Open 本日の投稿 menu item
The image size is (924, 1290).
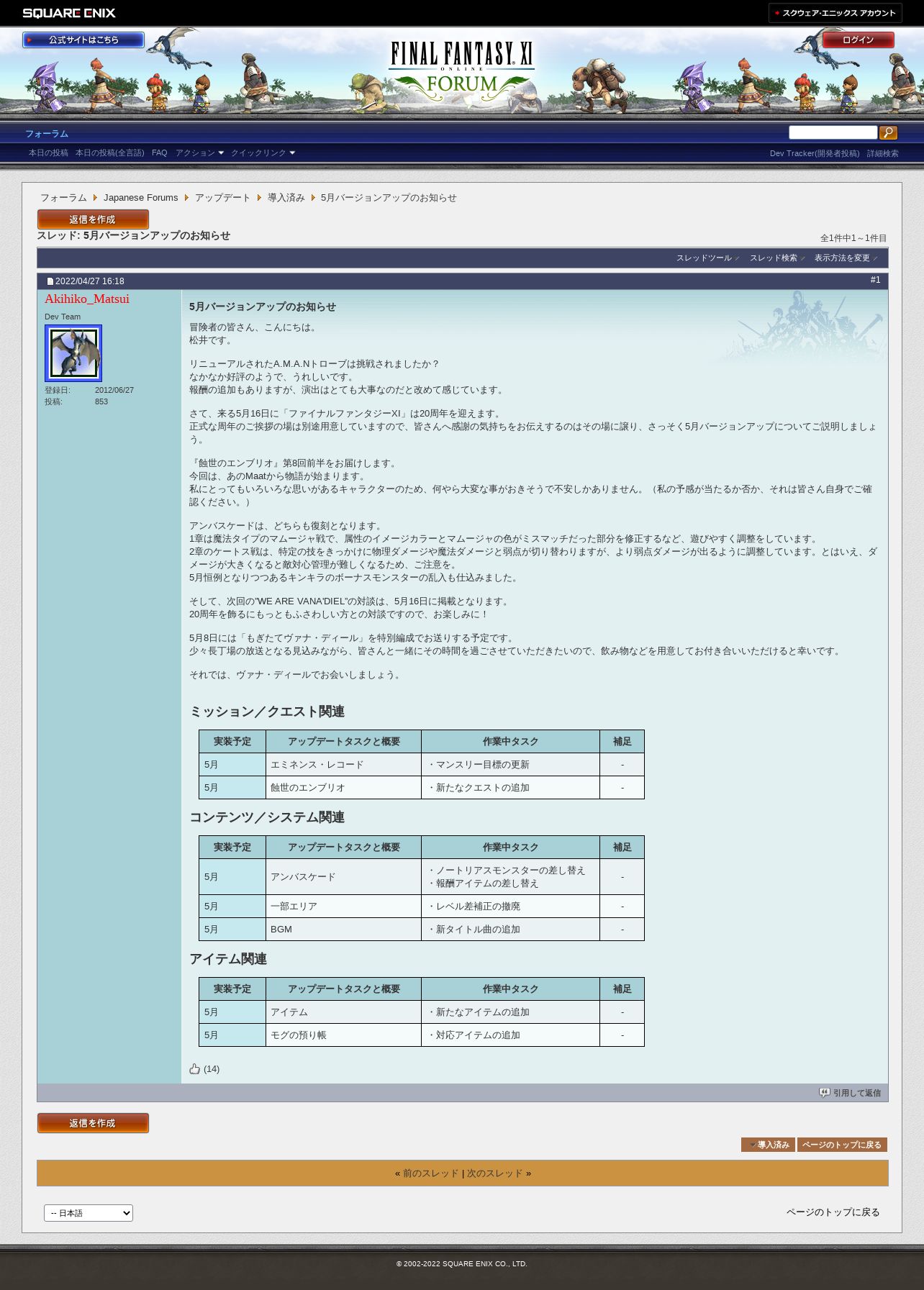[x=48, y=153]
